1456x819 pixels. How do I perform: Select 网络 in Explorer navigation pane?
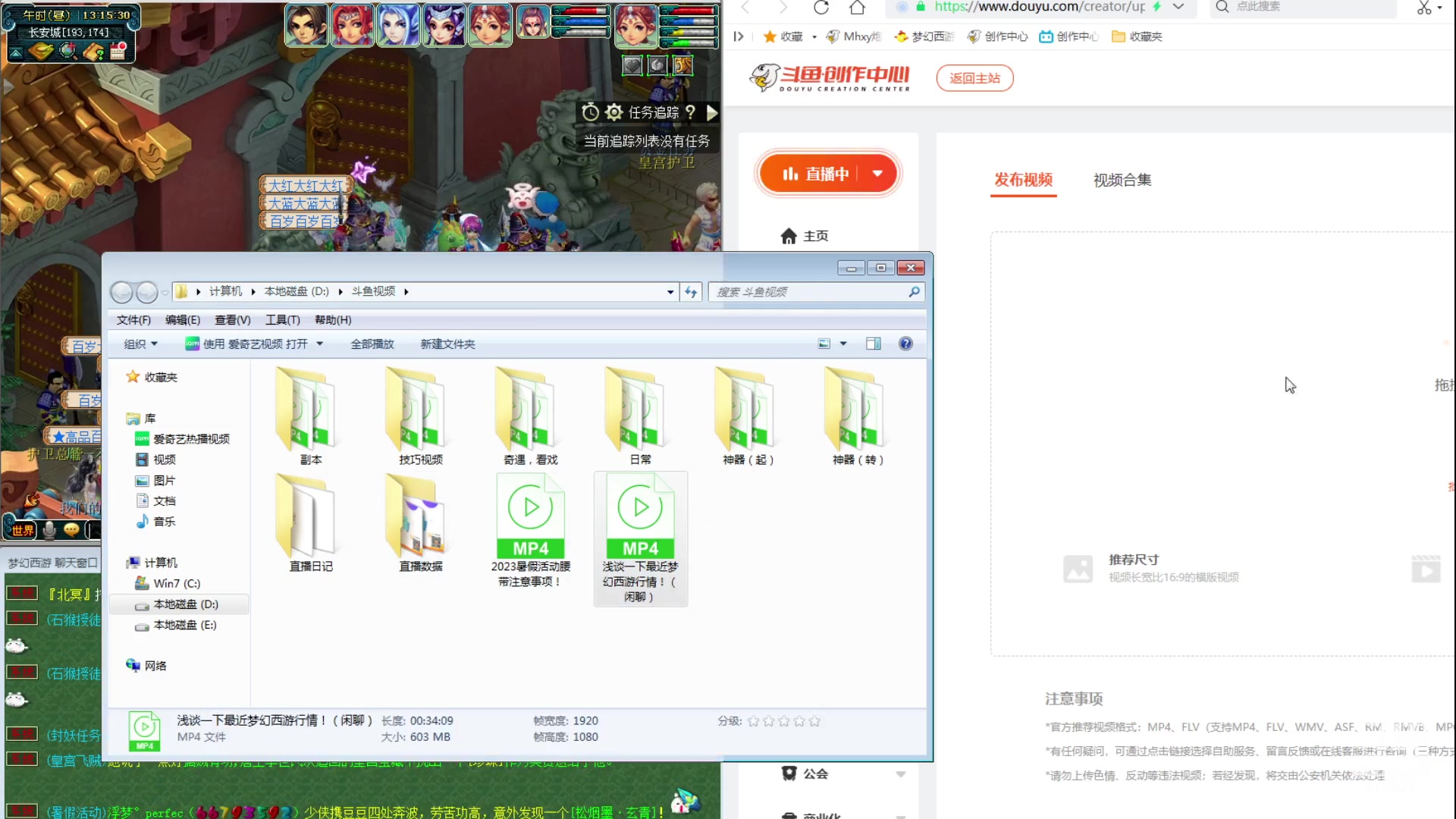pyautogui.click(x=146, y=666)
